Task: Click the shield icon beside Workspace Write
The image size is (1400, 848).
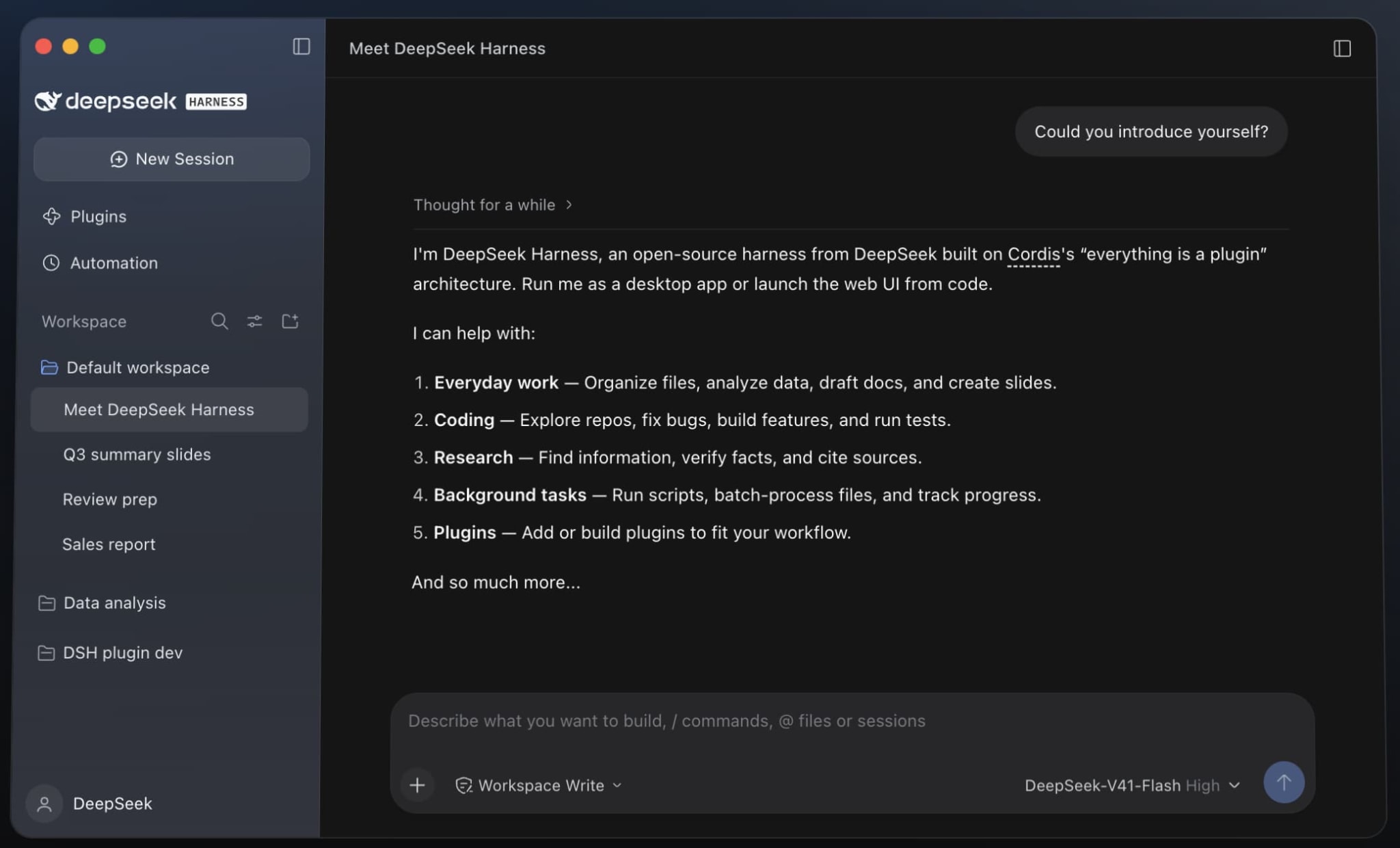Action: pos(463,785)
